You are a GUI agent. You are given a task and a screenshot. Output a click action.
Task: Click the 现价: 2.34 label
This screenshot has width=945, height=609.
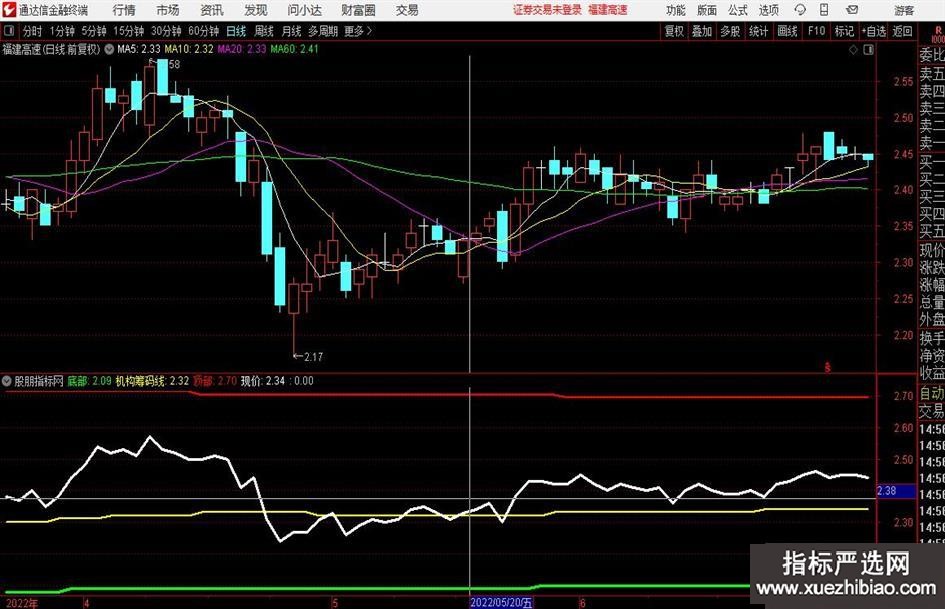tap(263, 381)
